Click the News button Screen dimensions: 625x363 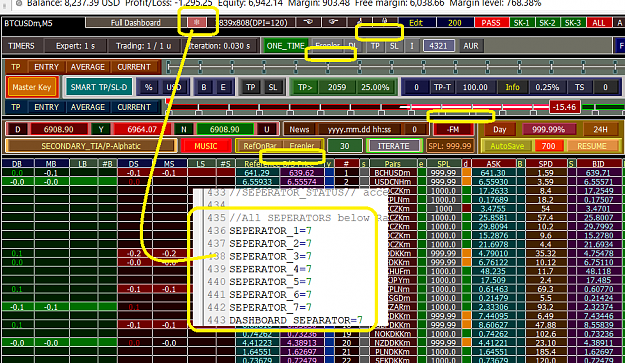(299, 130)
